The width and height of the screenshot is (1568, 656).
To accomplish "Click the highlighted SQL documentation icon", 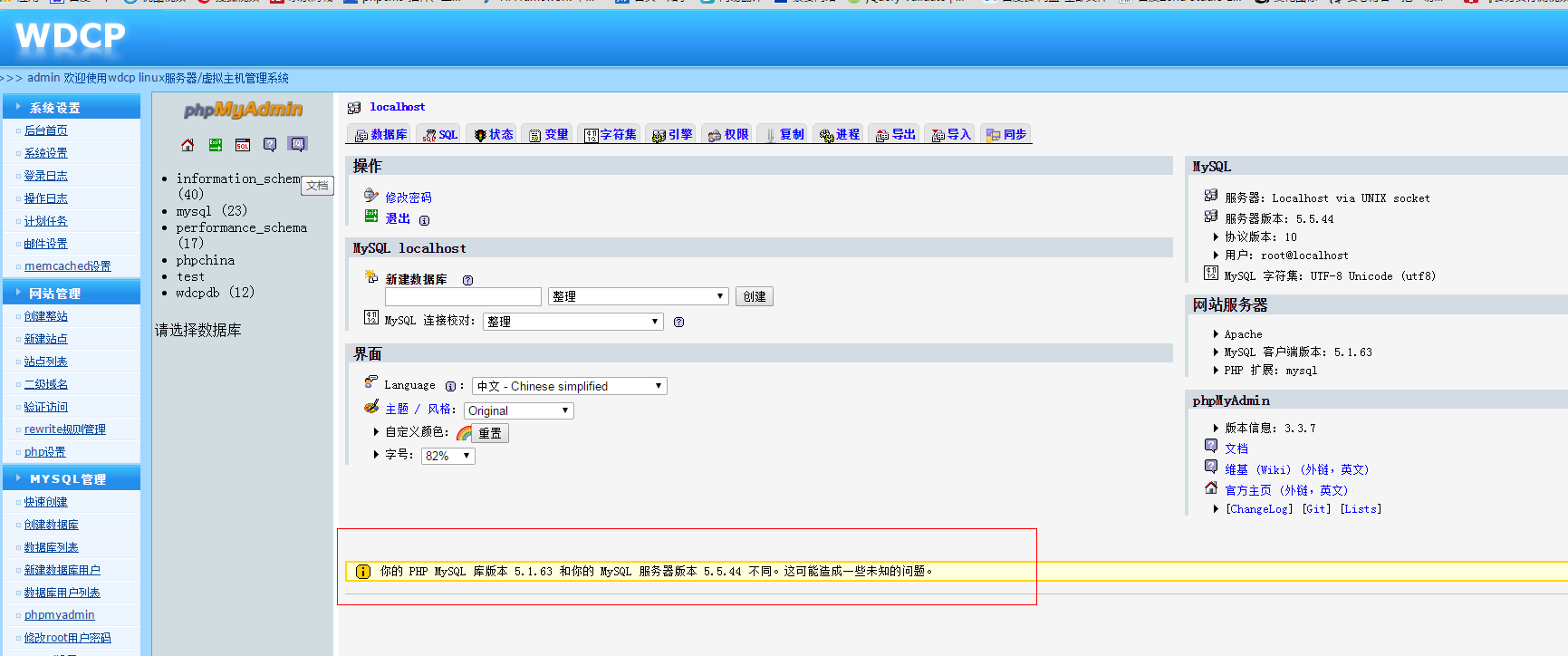I will point(298,144).
